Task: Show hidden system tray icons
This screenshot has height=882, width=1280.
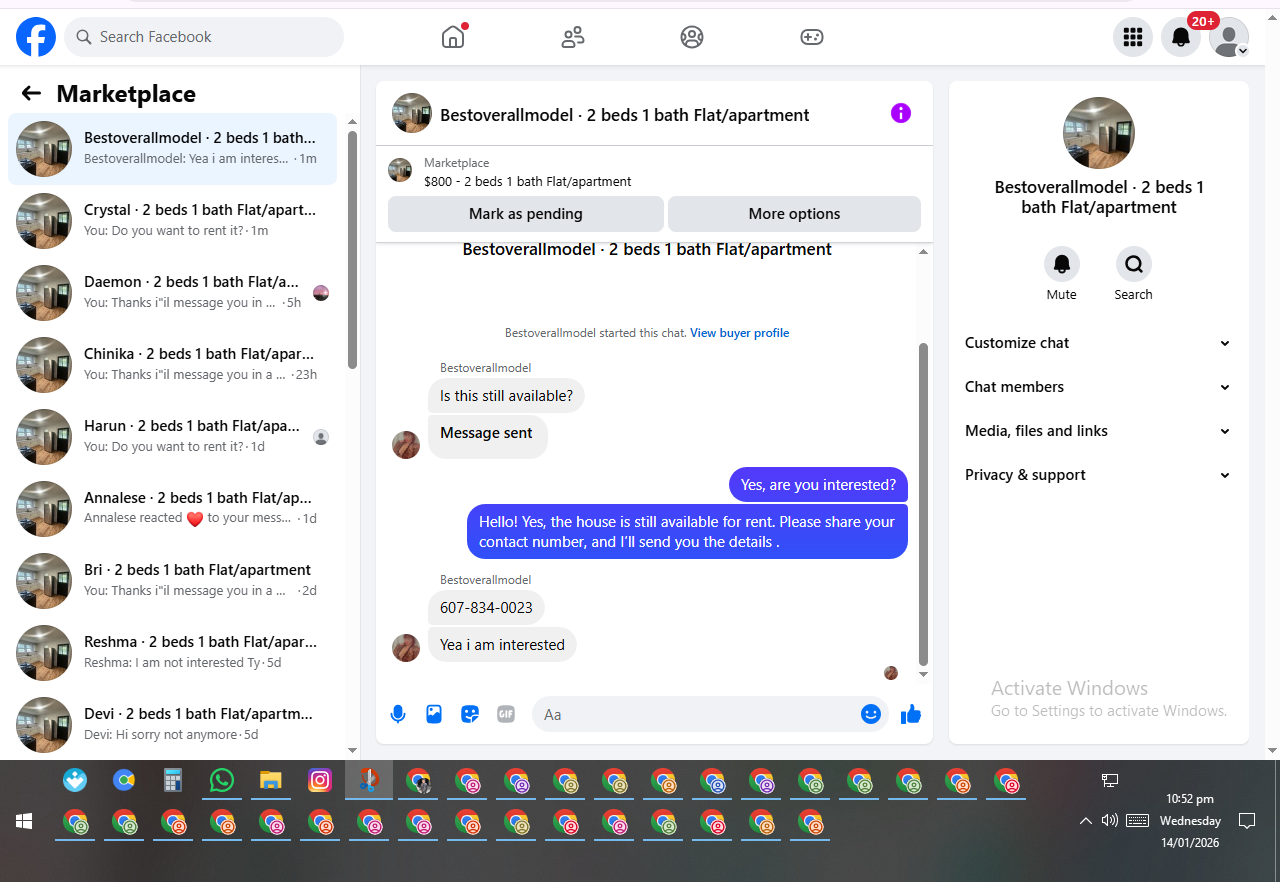Action: tap(1085, 821)
